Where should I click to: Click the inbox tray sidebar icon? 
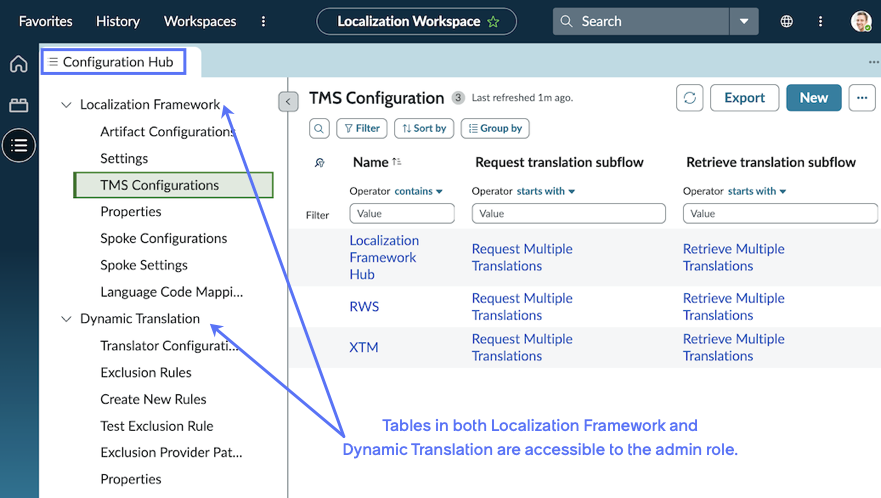point(19,105)
